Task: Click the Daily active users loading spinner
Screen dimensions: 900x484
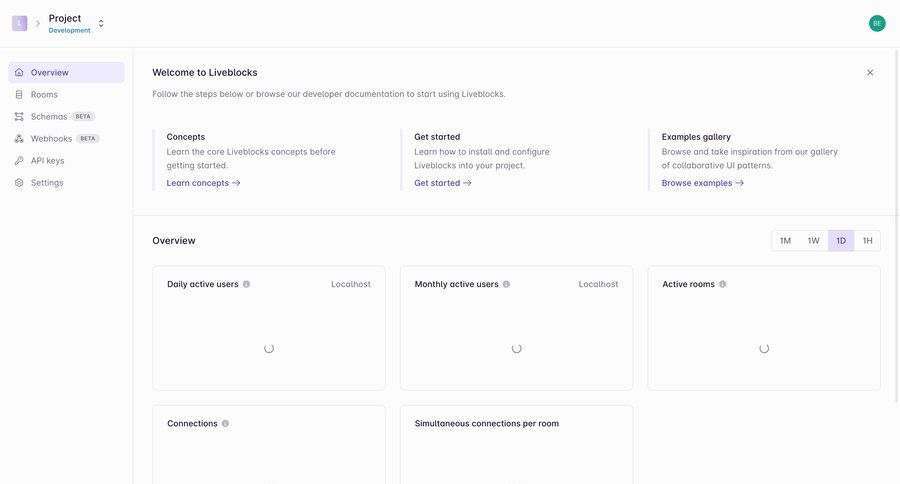Action: click(x=269, y=349)
